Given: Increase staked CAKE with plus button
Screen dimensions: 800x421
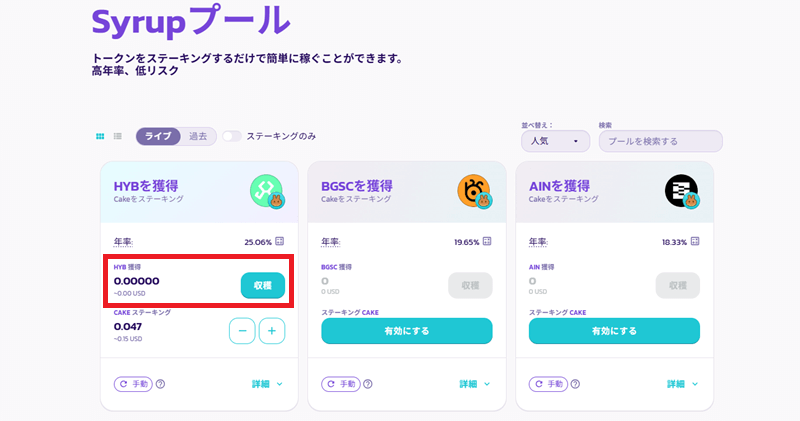Looking at the screenshot, I should [x=272, y=331].
